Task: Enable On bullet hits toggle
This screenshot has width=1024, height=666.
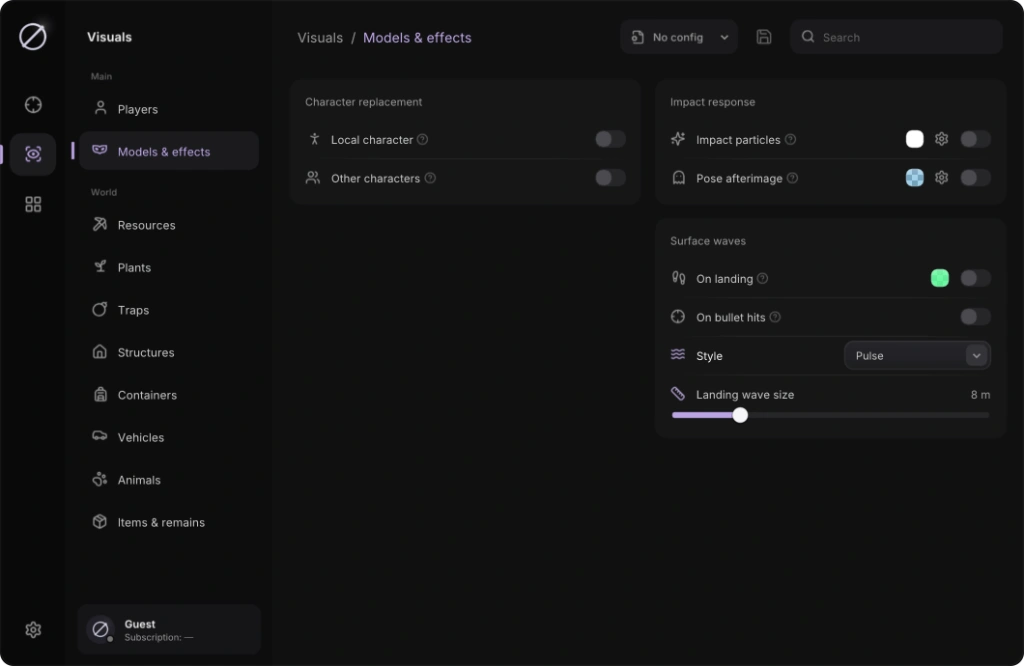Action: click(975, 317)
